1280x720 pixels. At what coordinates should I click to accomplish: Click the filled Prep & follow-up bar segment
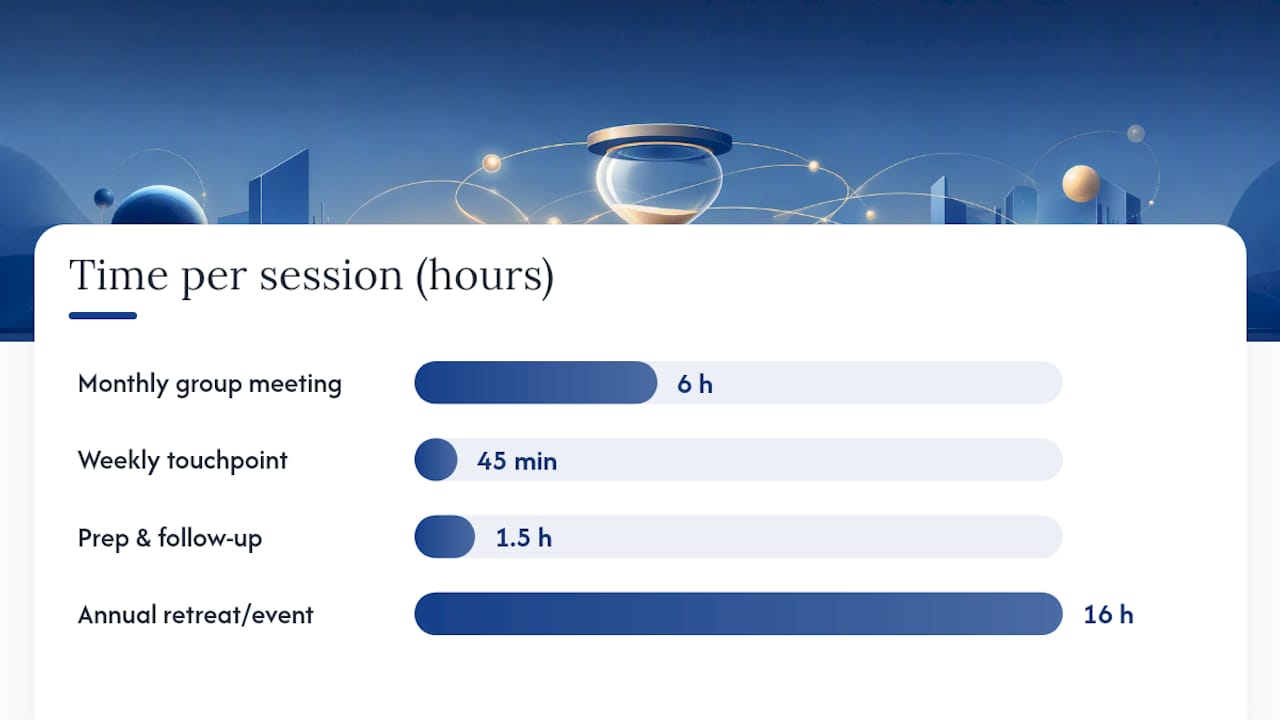(445, 537)
